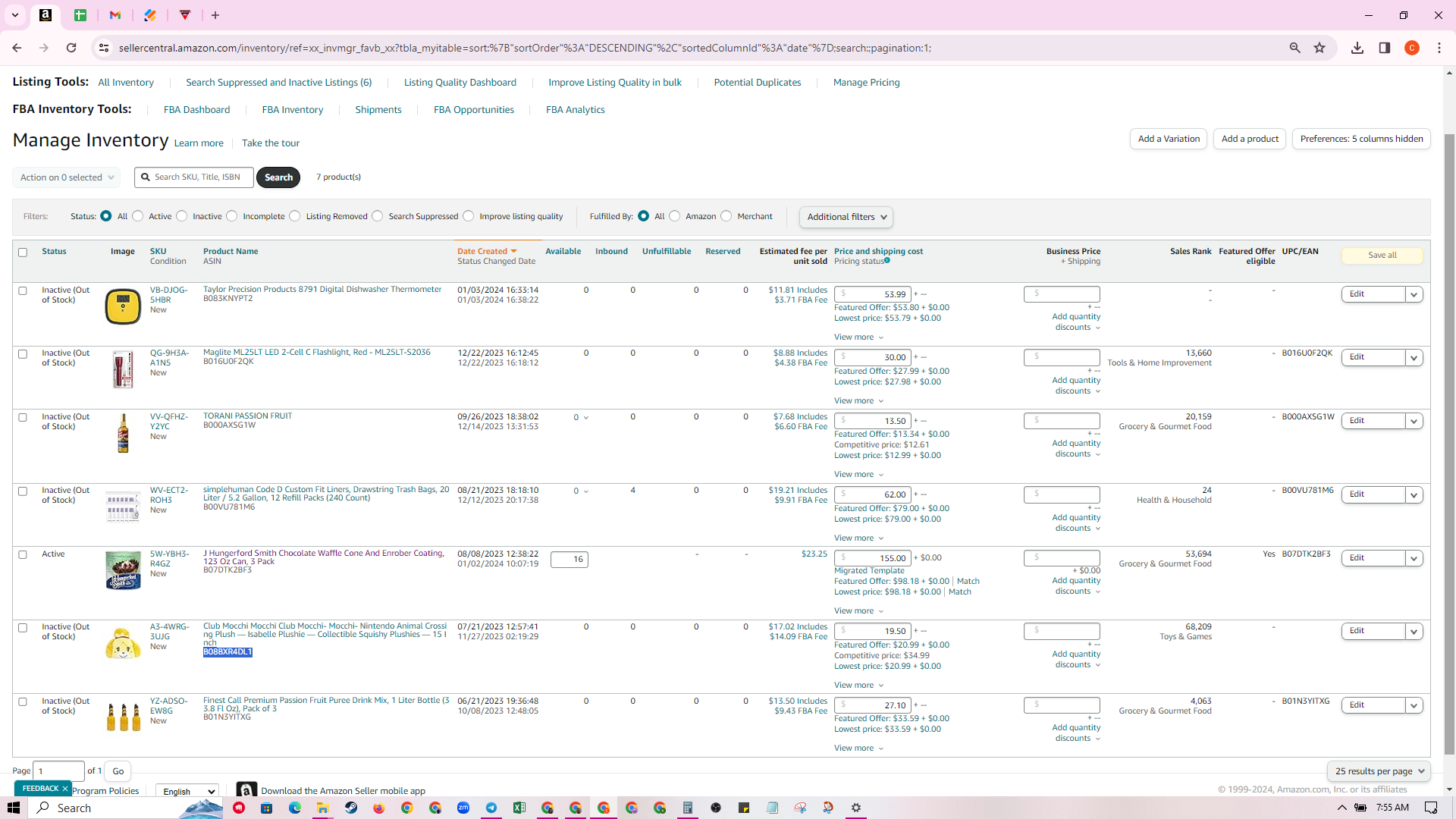Open the browser downloads icon
Viewport: 1456px width, 819px height.
click(1357, 48)
